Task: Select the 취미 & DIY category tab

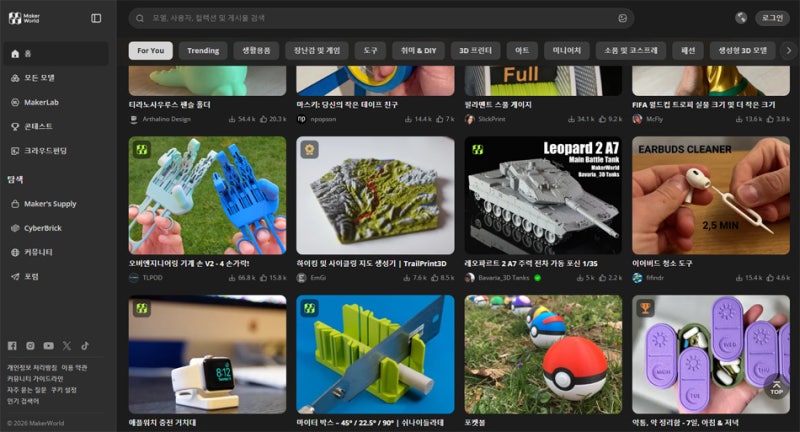Action: pos(418,50)
